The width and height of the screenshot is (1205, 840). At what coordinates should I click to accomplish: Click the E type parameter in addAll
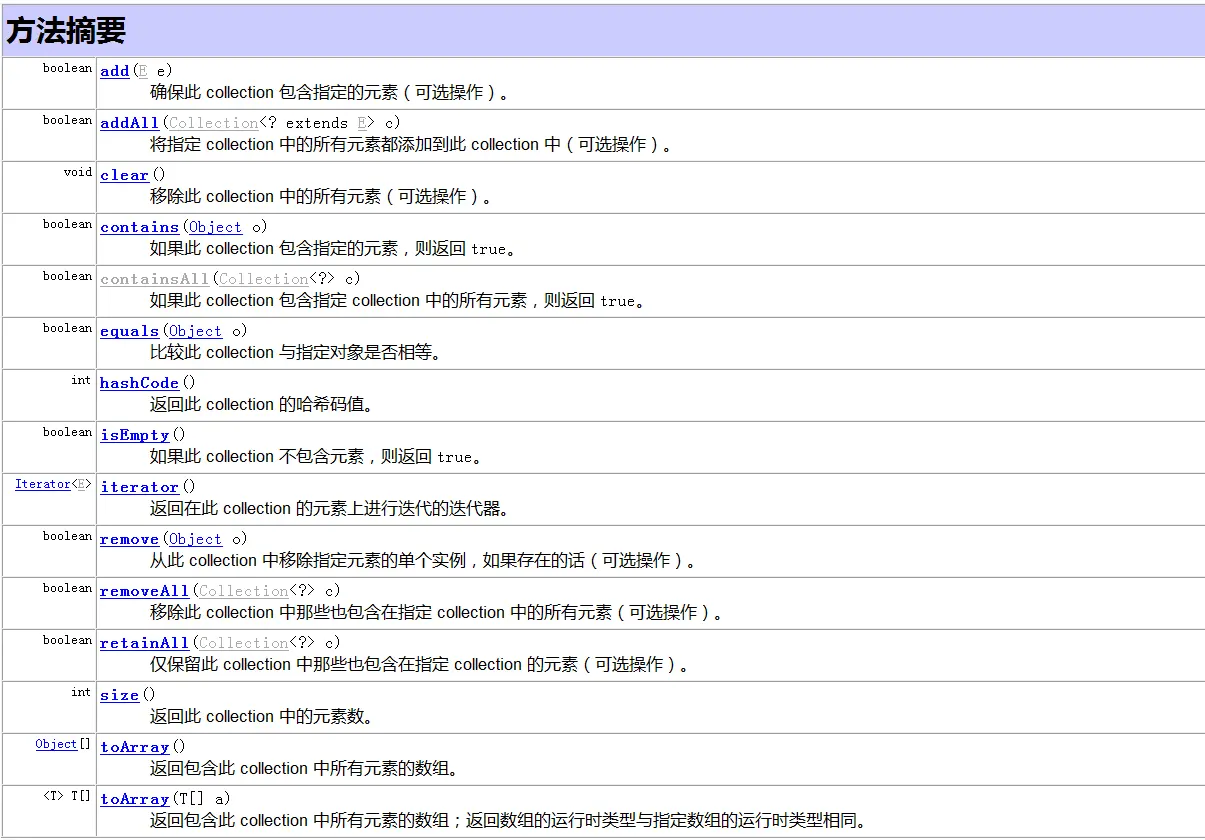363,123
